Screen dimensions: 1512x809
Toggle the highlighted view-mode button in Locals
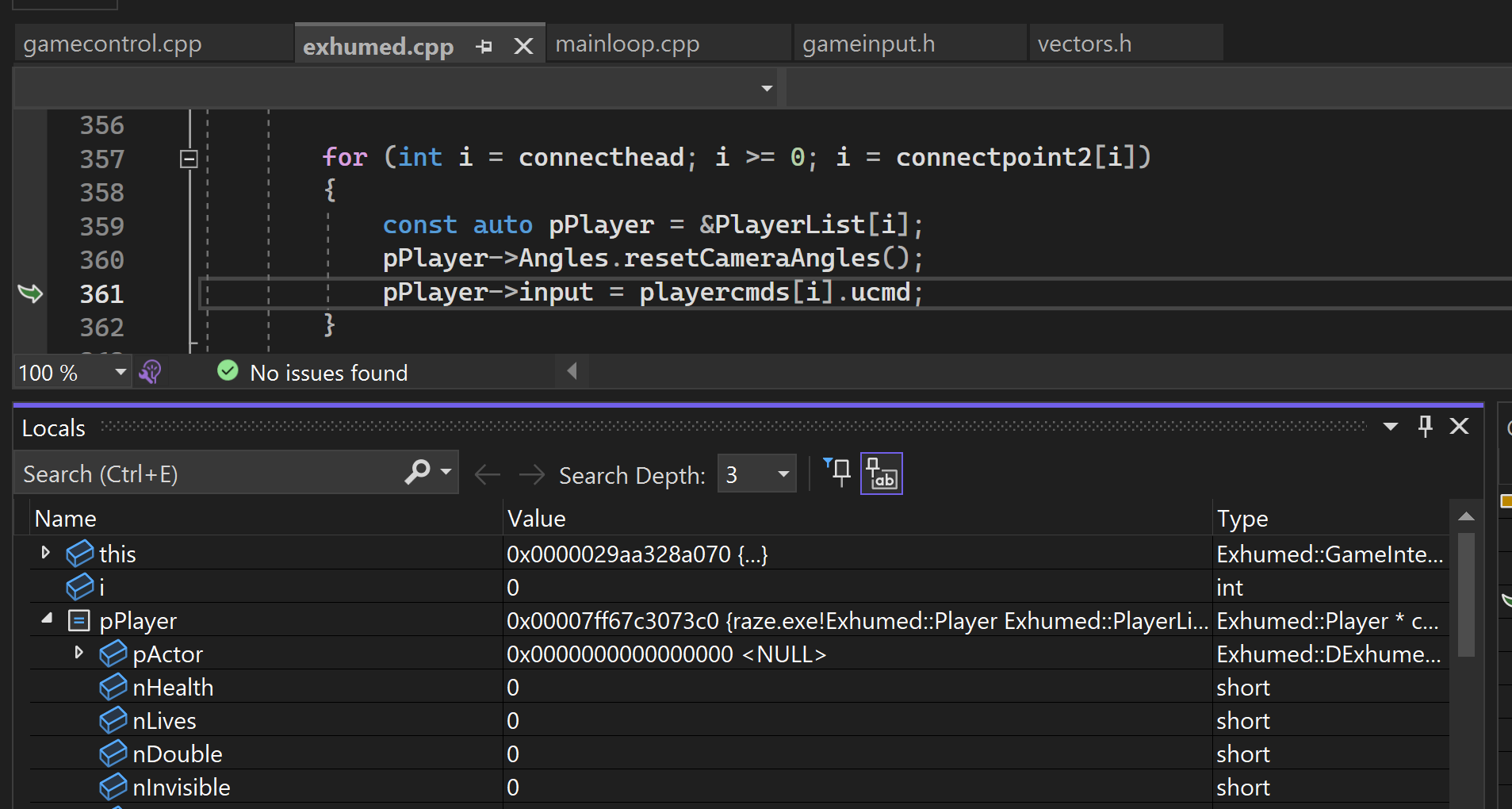coord(882,474)
